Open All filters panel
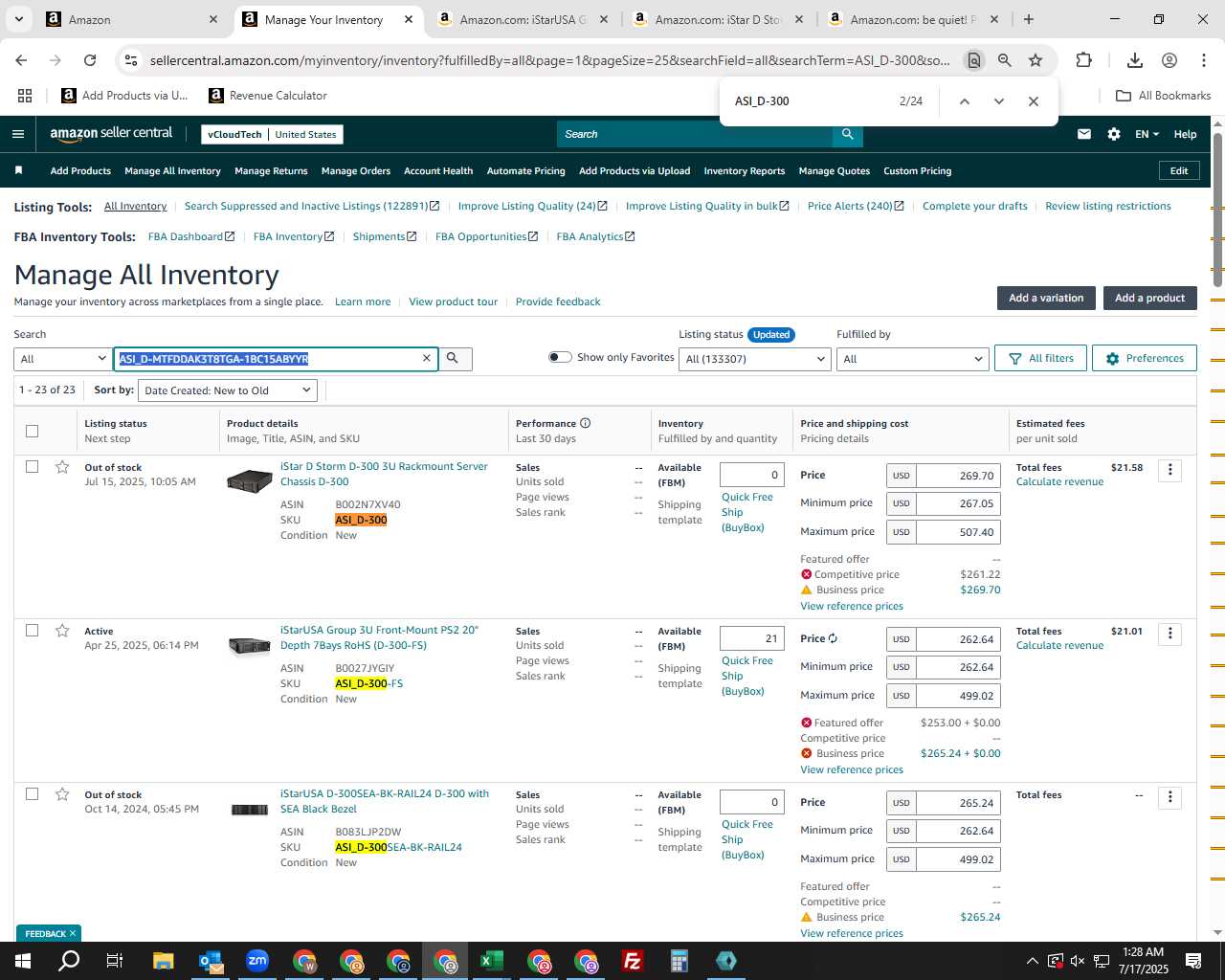The height and width of the screenshot is (980, 1225). pyautogui.click(x=1040, y=358)
